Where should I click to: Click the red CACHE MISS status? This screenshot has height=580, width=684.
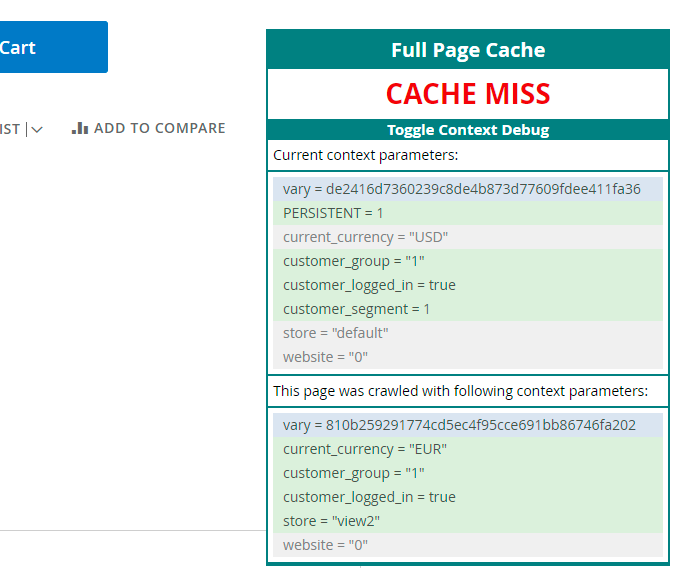coord(467,94)
